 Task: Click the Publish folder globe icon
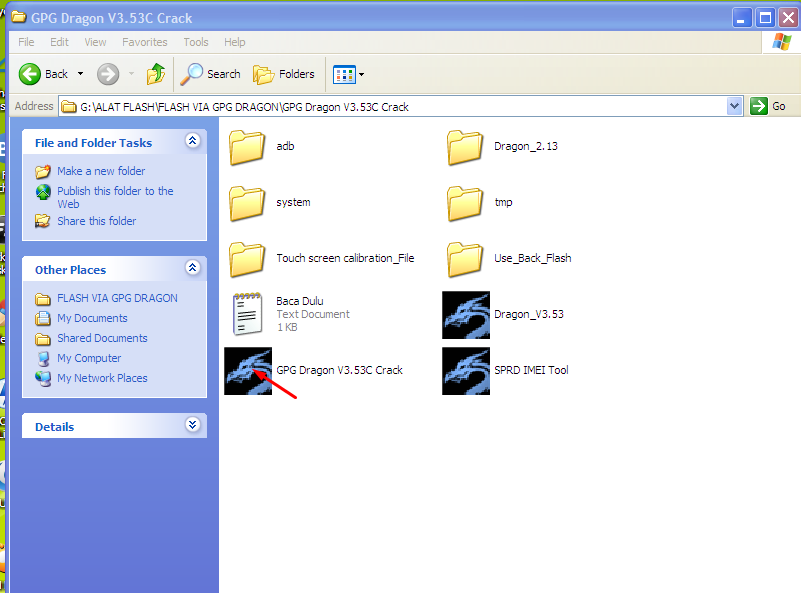pos(43,192)
